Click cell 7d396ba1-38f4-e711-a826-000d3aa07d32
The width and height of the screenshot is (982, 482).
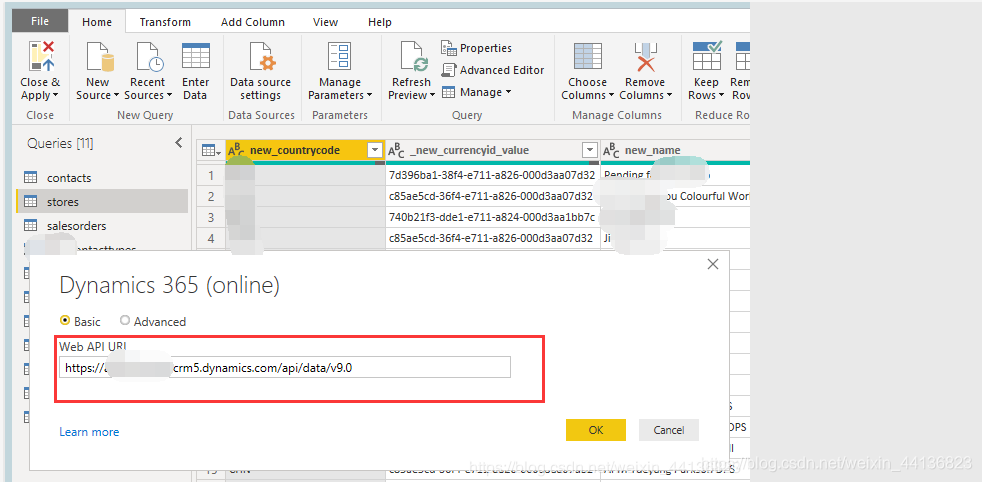[x=493, y=175]
